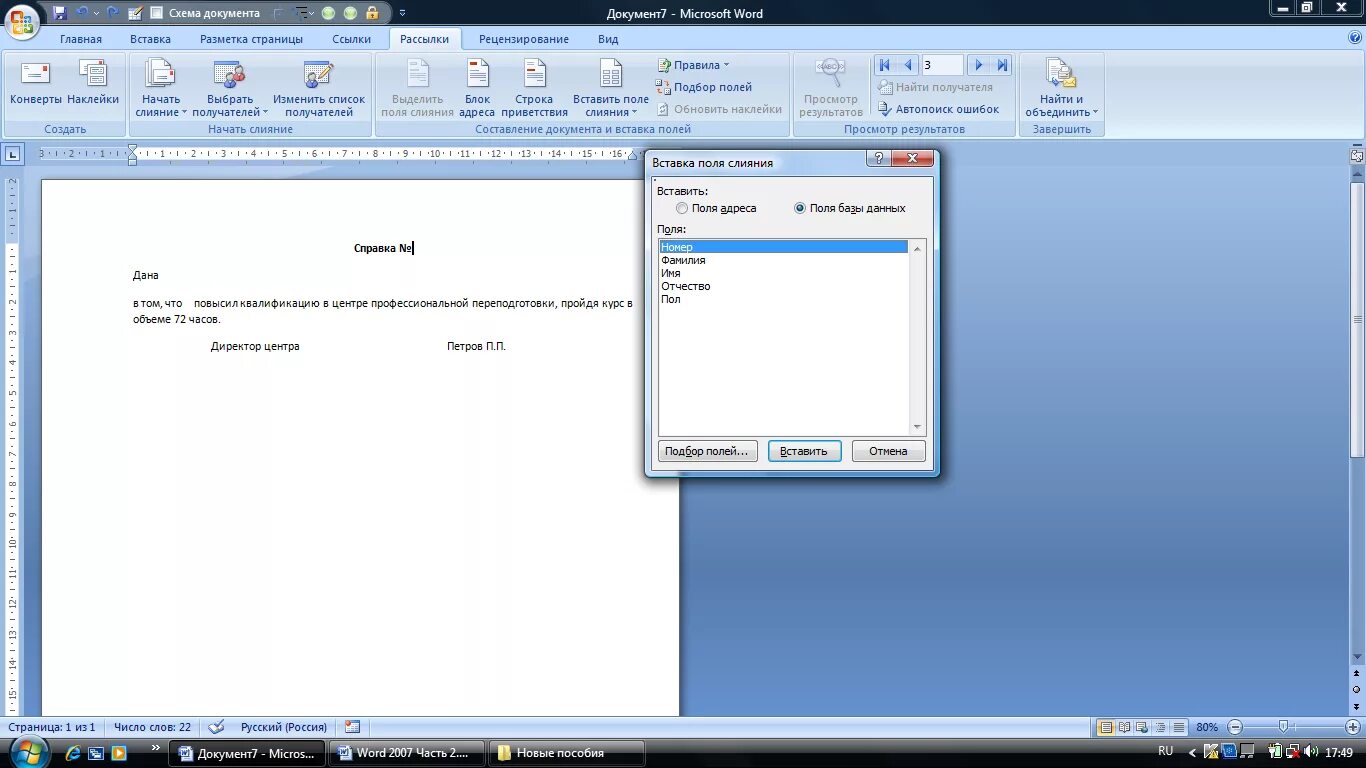Go to next record arrow
Viewport: 1366px width, 768px height.
pos(979,65)
